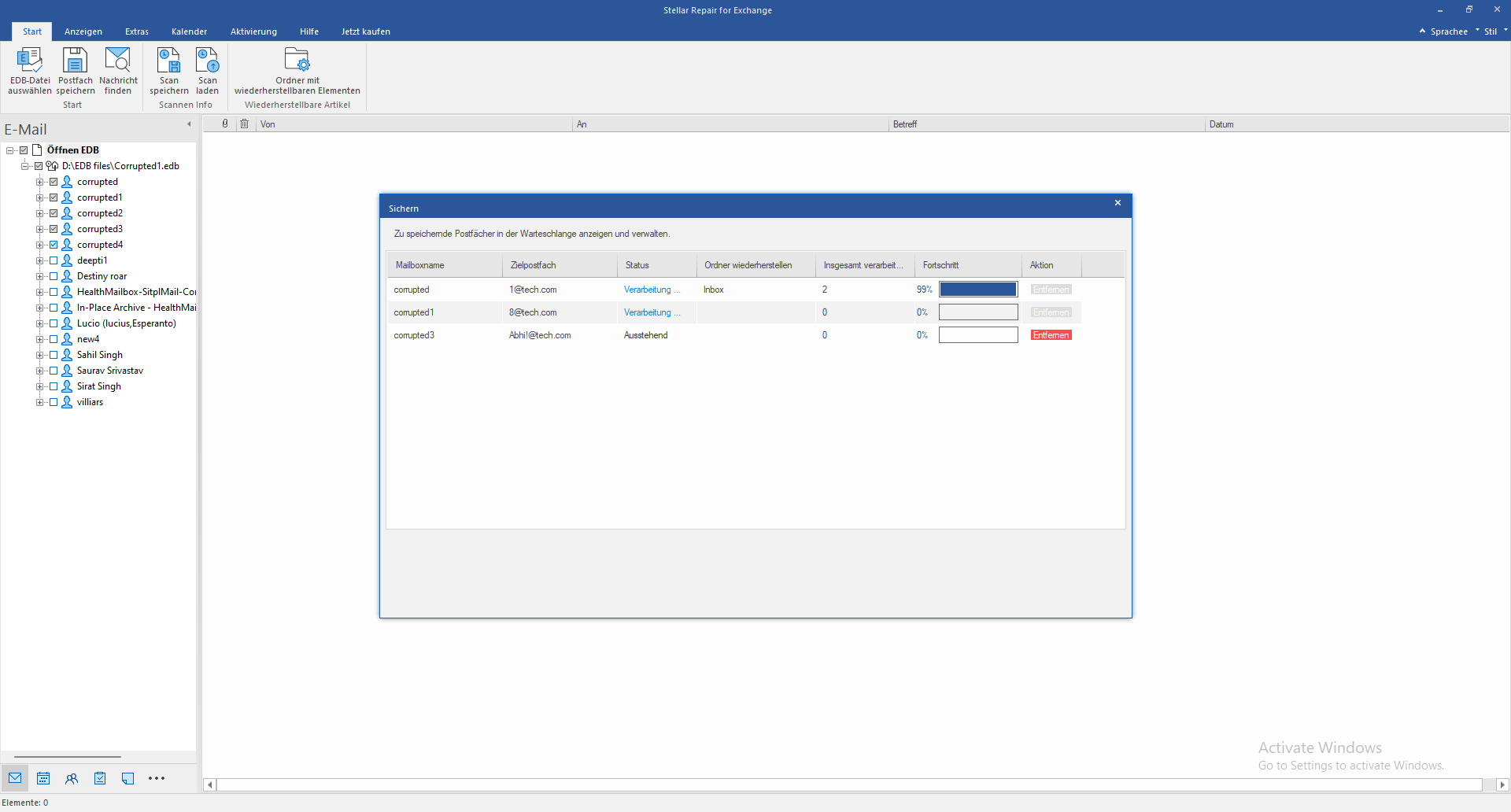Viewport: 1511px width, 812px height.
Task: Select the HealthMailbox-SitplMail tree item
Action: click(136, 292)
